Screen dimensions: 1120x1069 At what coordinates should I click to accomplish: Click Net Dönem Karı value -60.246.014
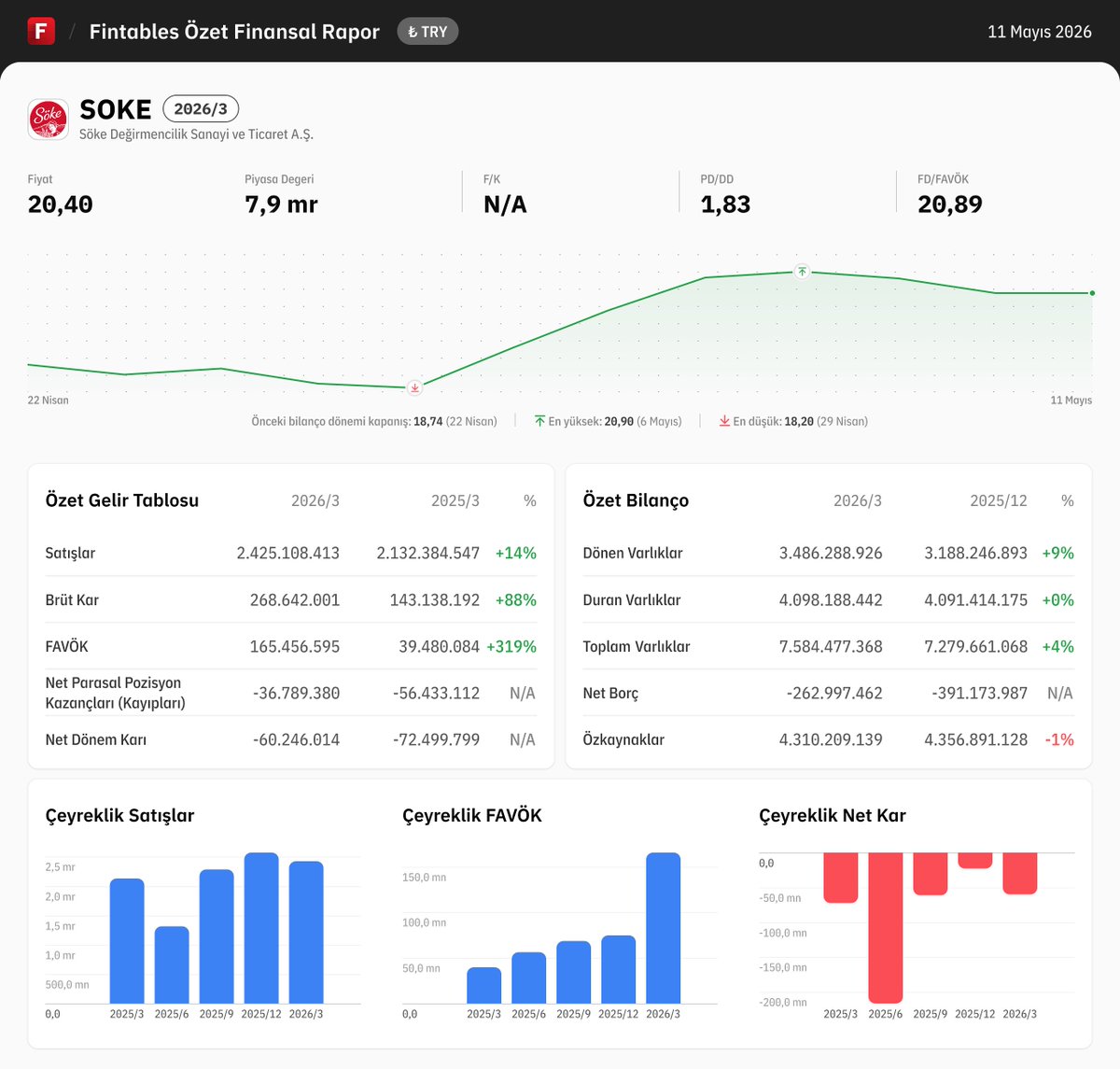click(x=296, y=739)
